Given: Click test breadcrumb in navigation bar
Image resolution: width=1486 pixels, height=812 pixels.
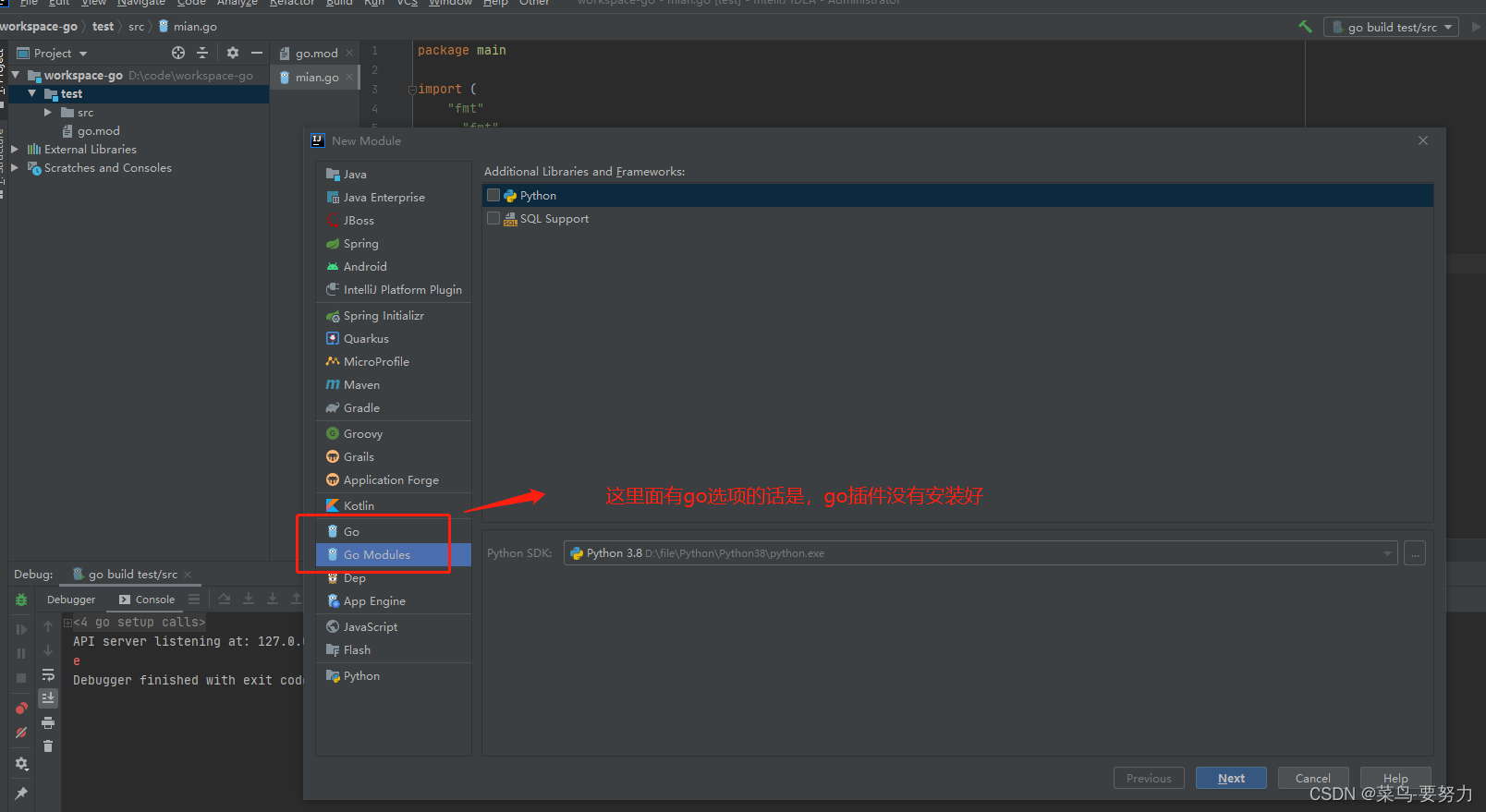Looking at the screenshot, I should click(103, 26).
